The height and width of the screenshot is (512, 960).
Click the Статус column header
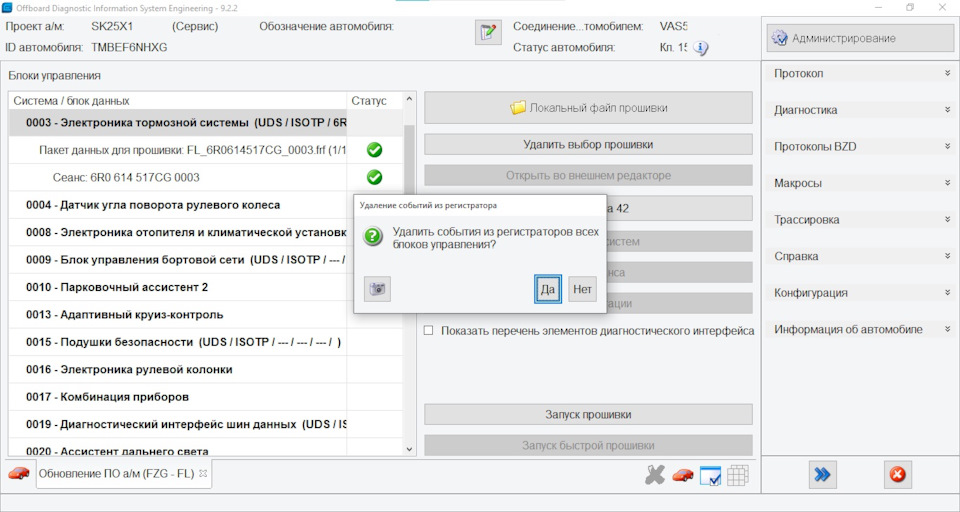point(374,101)
